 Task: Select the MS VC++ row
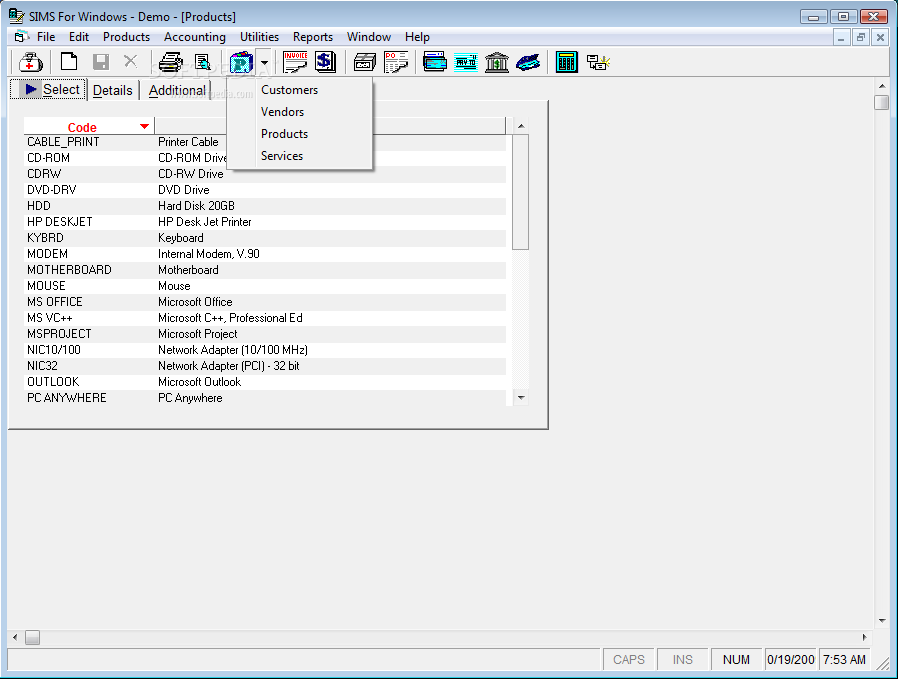(x=265, y=318)
